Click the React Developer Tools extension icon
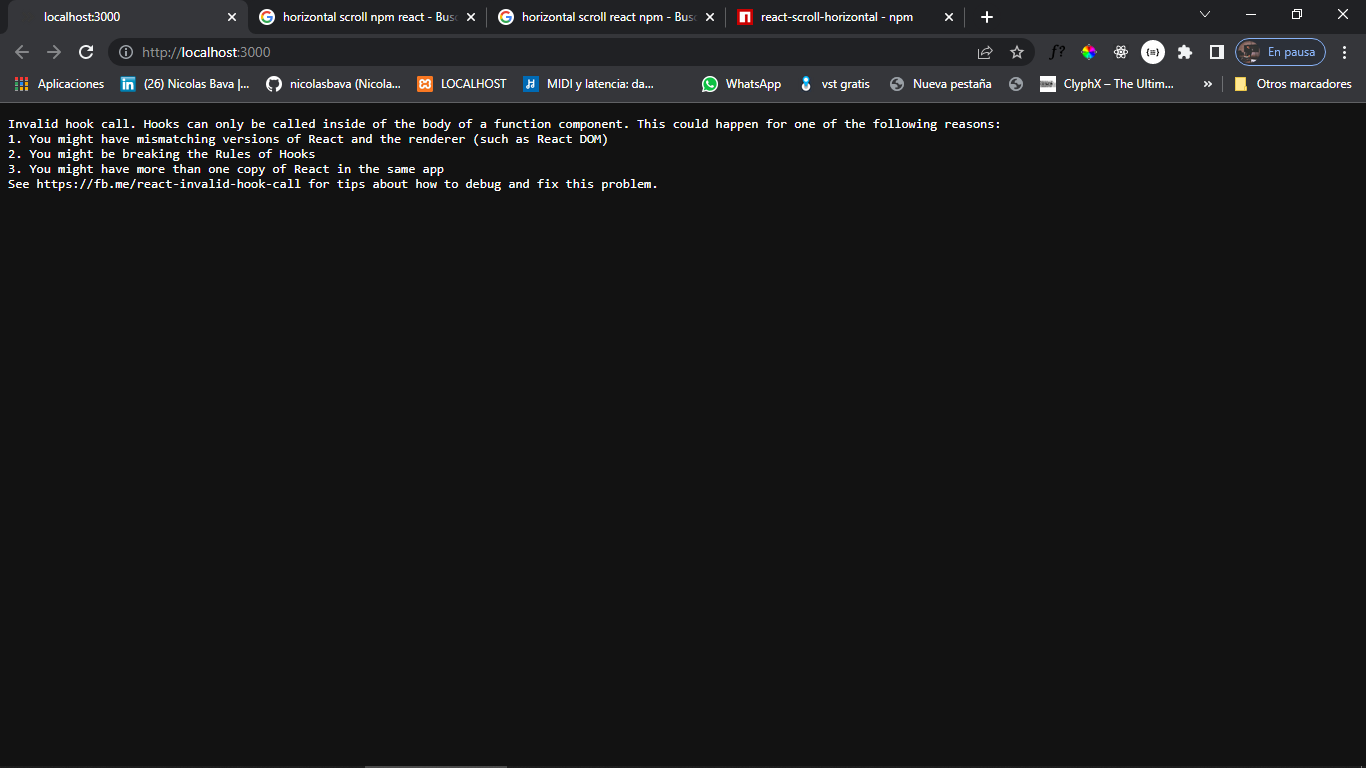The width and height of the screenshot is (1366, 768). pyautogui.click(x=1121, y=52)
